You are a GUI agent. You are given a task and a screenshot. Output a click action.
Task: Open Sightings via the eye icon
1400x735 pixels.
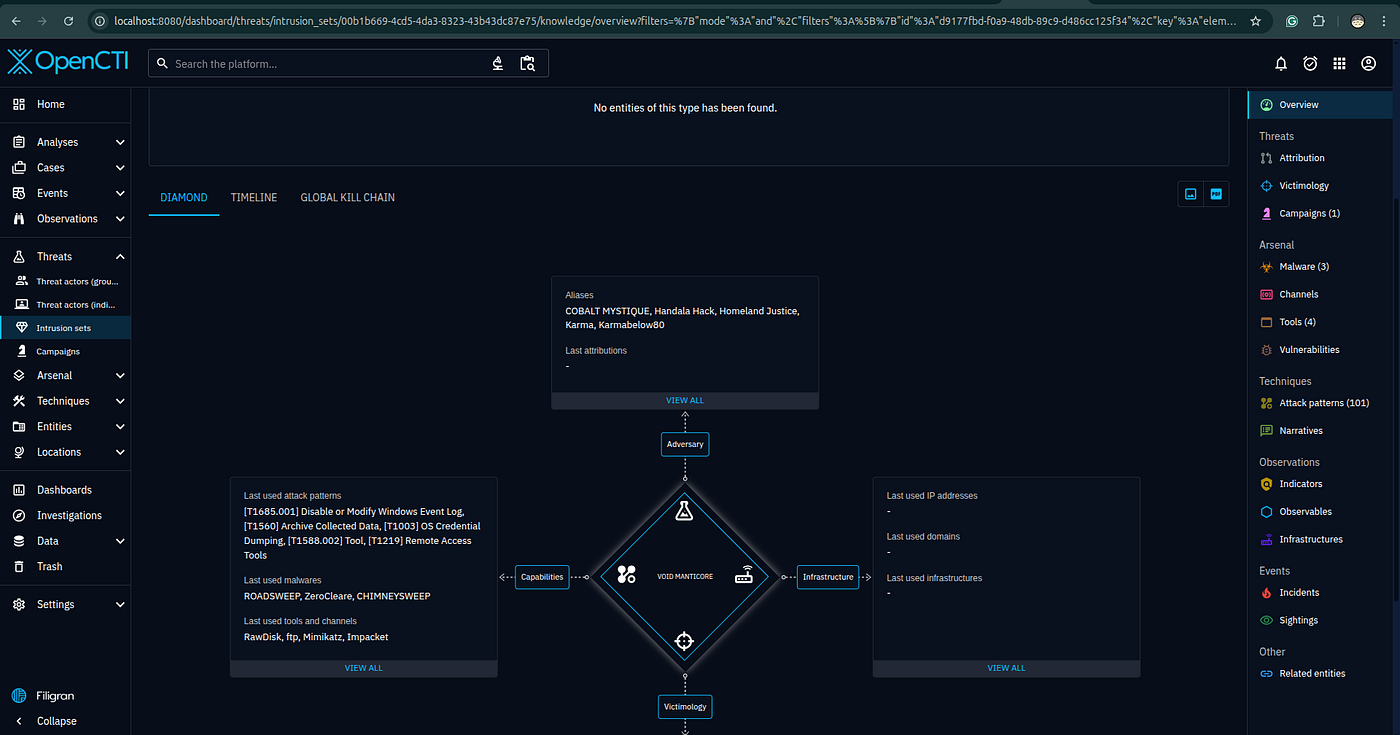[1266, 621]
